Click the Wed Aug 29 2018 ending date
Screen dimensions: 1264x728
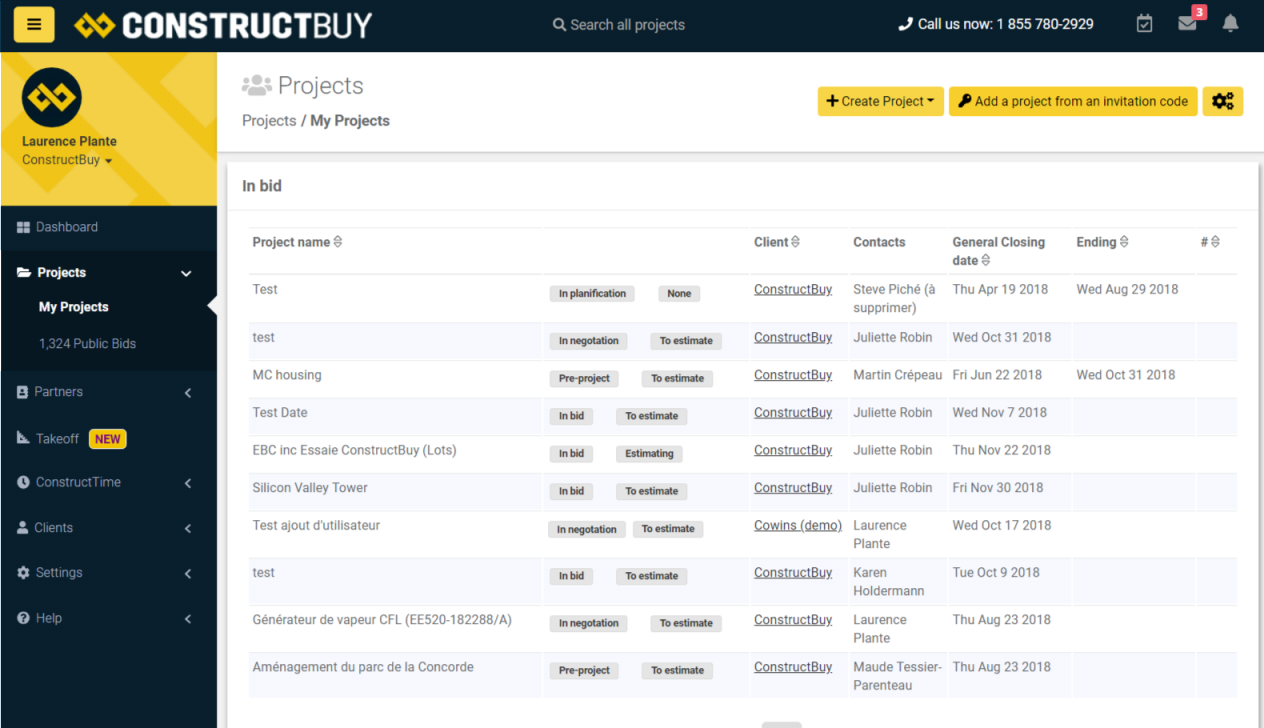tap(1127, 289)
